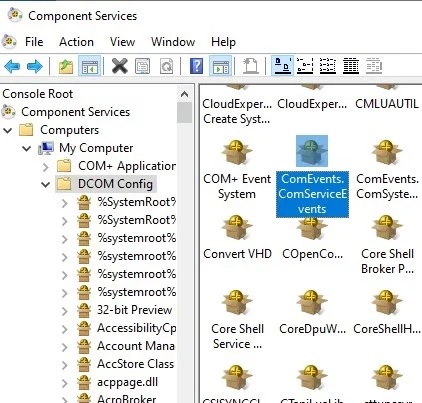The image size is (422, 403).
Task: Open the Help menu
Action: click(223, 42)
